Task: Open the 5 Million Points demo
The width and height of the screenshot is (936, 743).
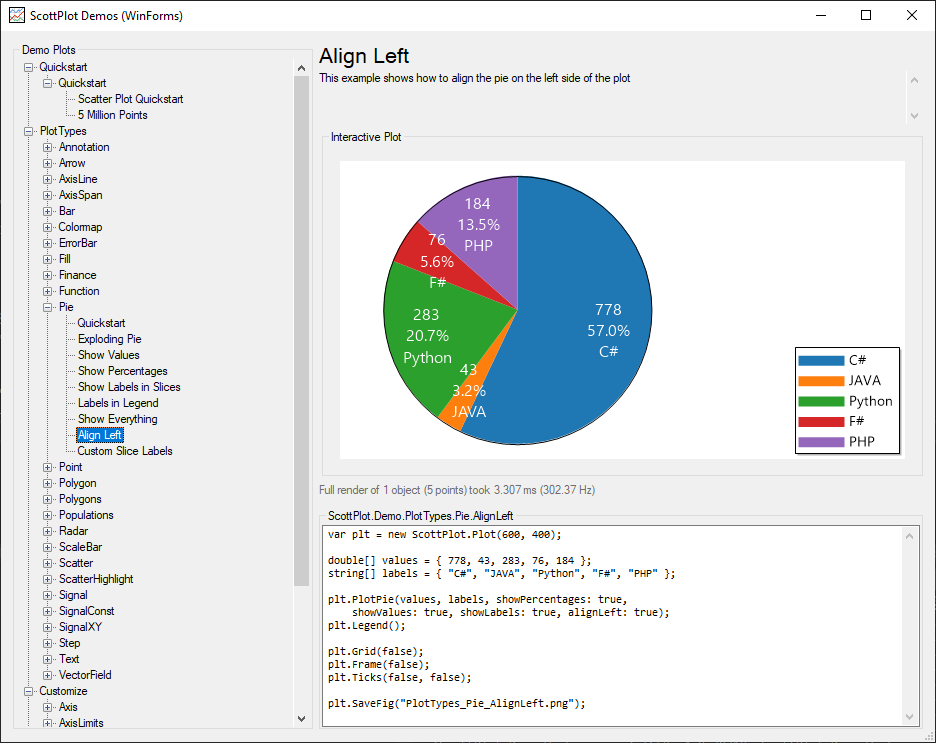Action: [111, 115]
